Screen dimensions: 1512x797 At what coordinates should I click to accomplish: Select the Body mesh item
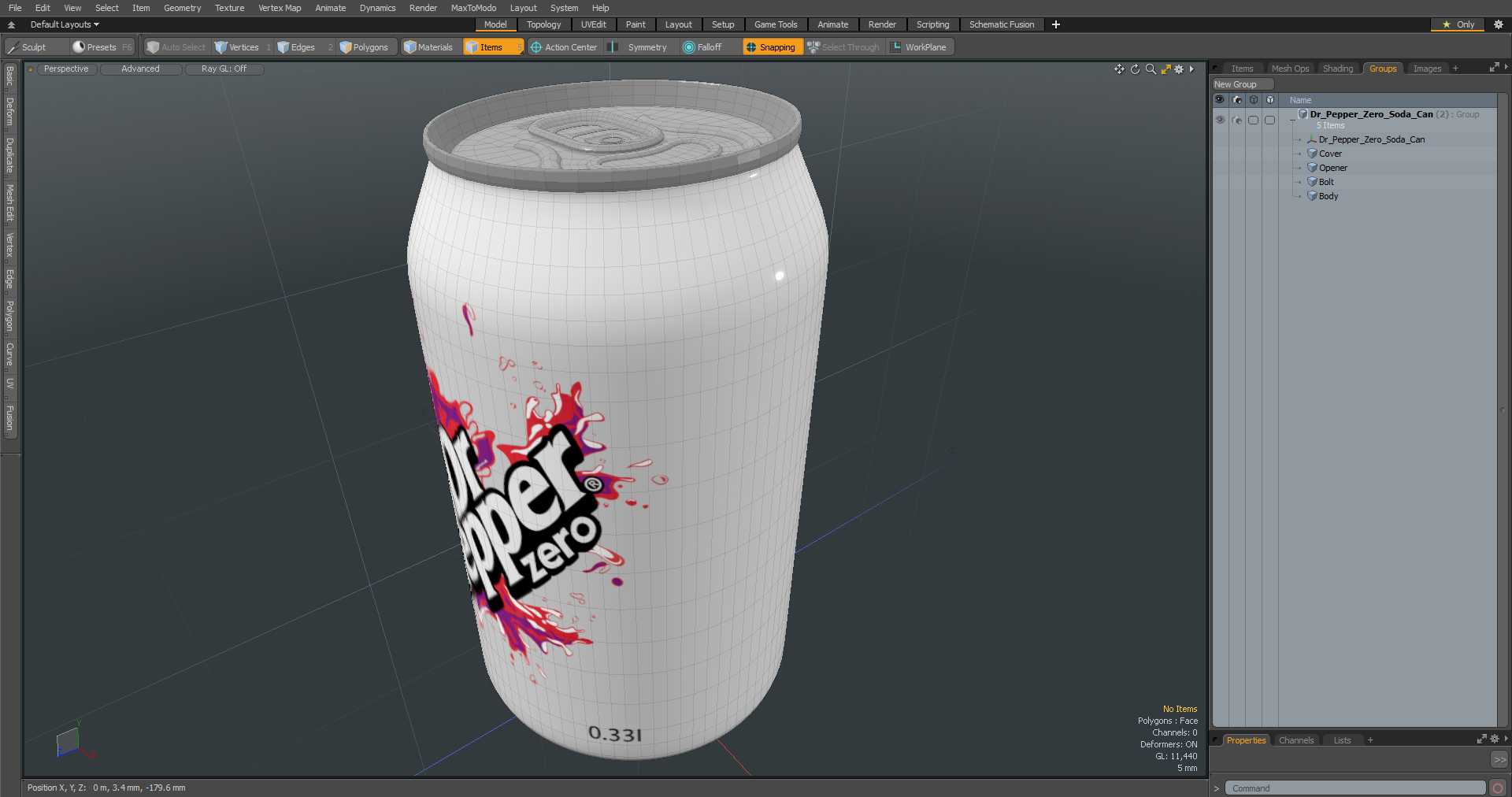[x=1328, y=196]
